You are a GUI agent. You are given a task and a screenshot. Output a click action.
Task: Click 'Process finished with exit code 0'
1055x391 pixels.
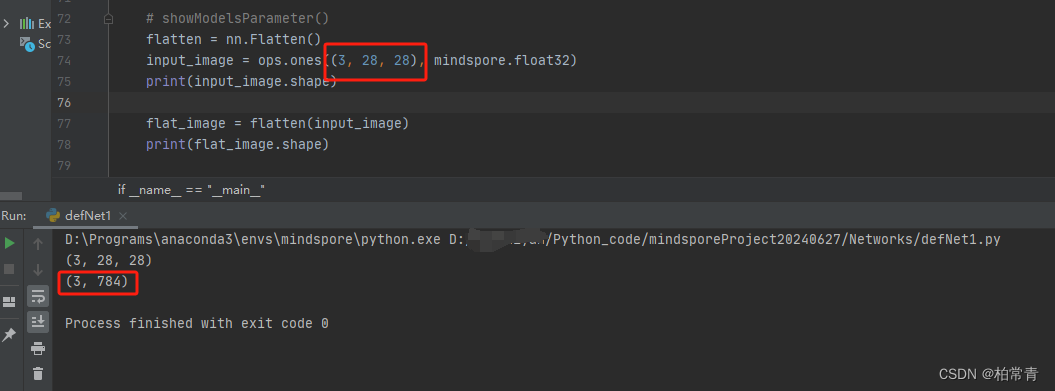pos(196,324)
